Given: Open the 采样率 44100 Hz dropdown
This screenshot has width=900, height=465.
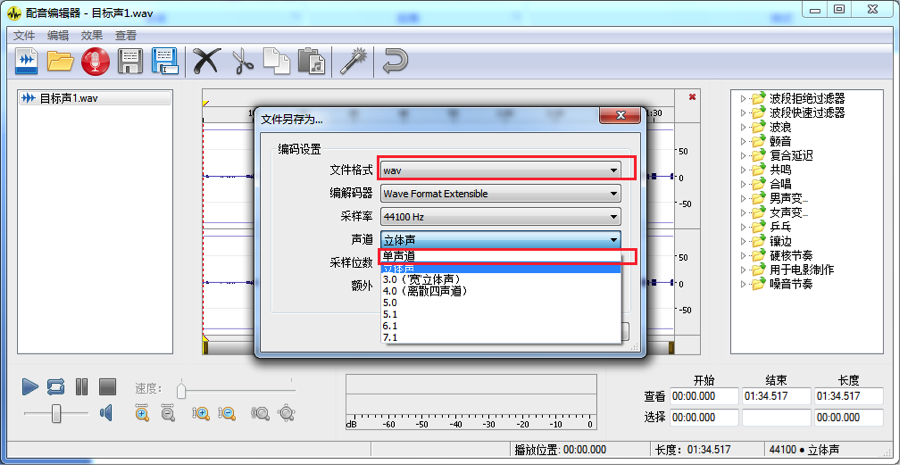Looking at the screenshot, I should (501, 217).
